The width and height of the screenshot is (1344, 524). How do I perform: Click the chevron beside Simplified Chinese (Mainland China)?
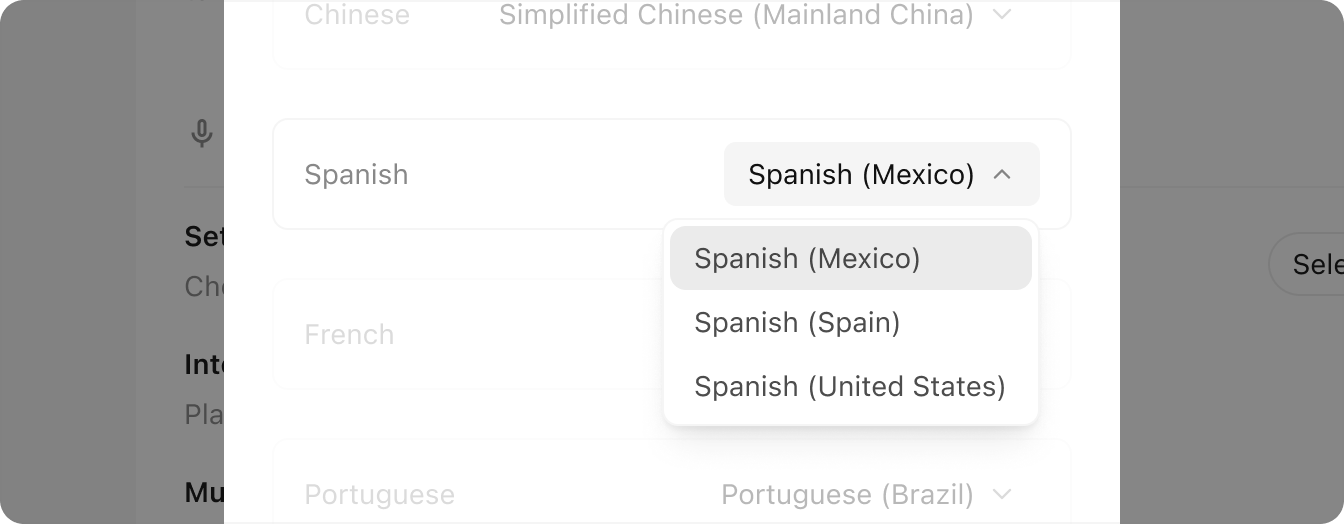click(x=1002, y=15)
